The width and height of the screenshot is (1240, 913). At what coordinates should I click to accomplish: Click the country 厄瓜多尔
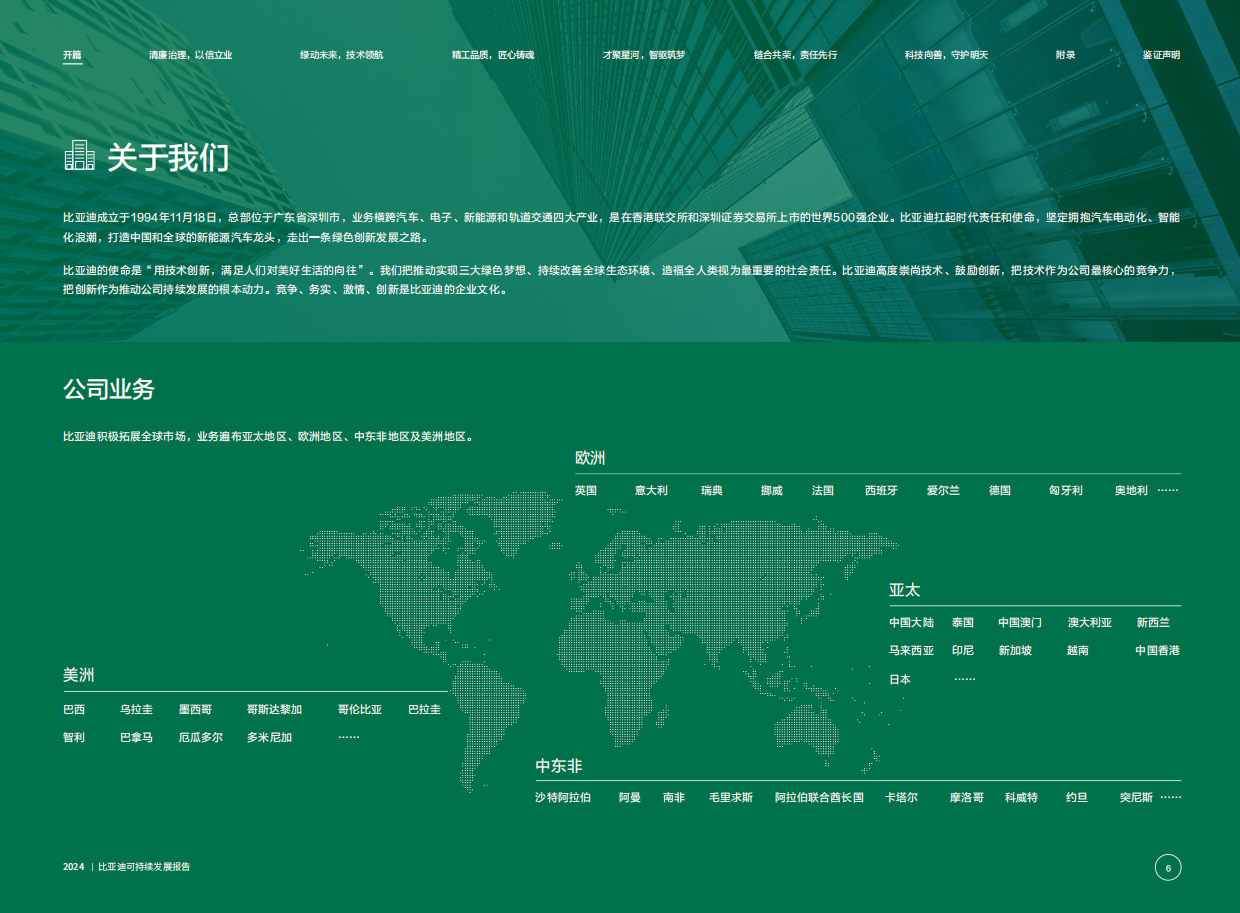tap(201, 737)
